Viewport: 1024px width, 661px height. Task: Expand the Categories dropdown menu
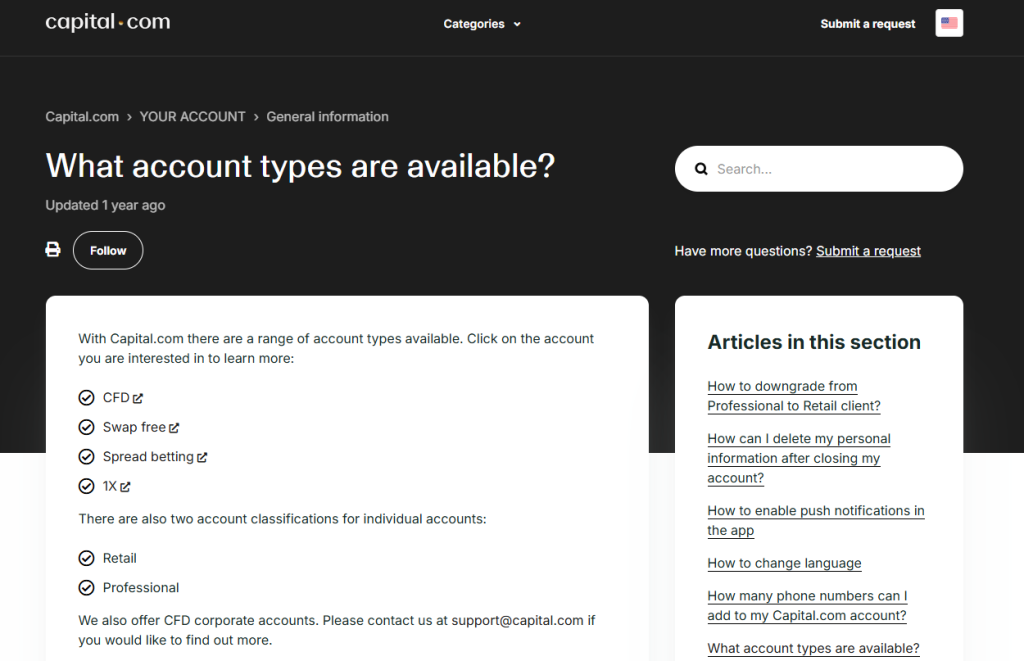(x=482, y=24)
